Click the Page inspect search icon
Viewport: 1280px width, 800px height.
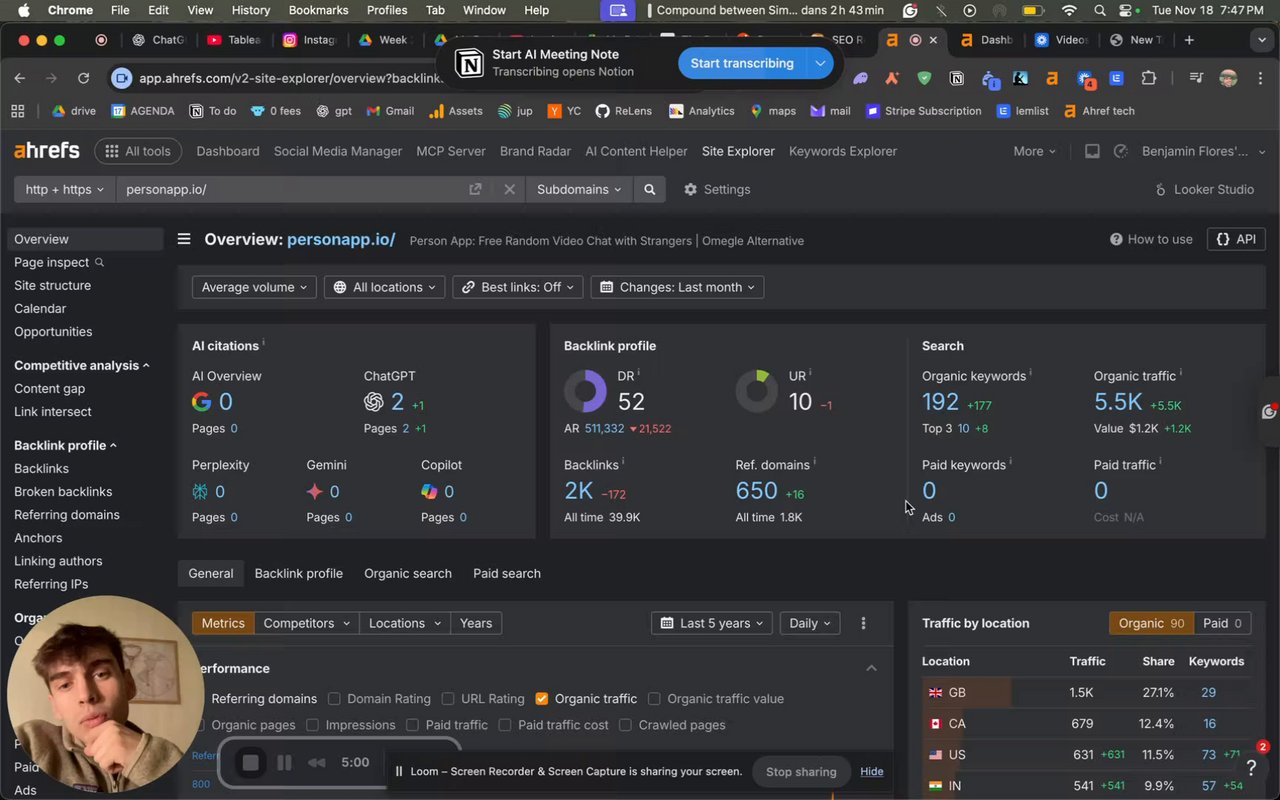pos(99,262)
